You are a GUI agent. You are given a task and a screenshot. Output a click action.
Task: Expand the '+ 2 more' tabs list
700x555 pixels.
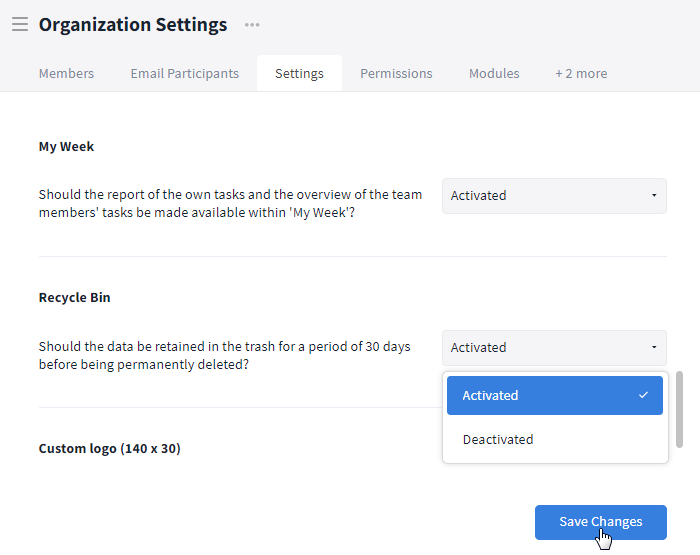click(581, 73)
